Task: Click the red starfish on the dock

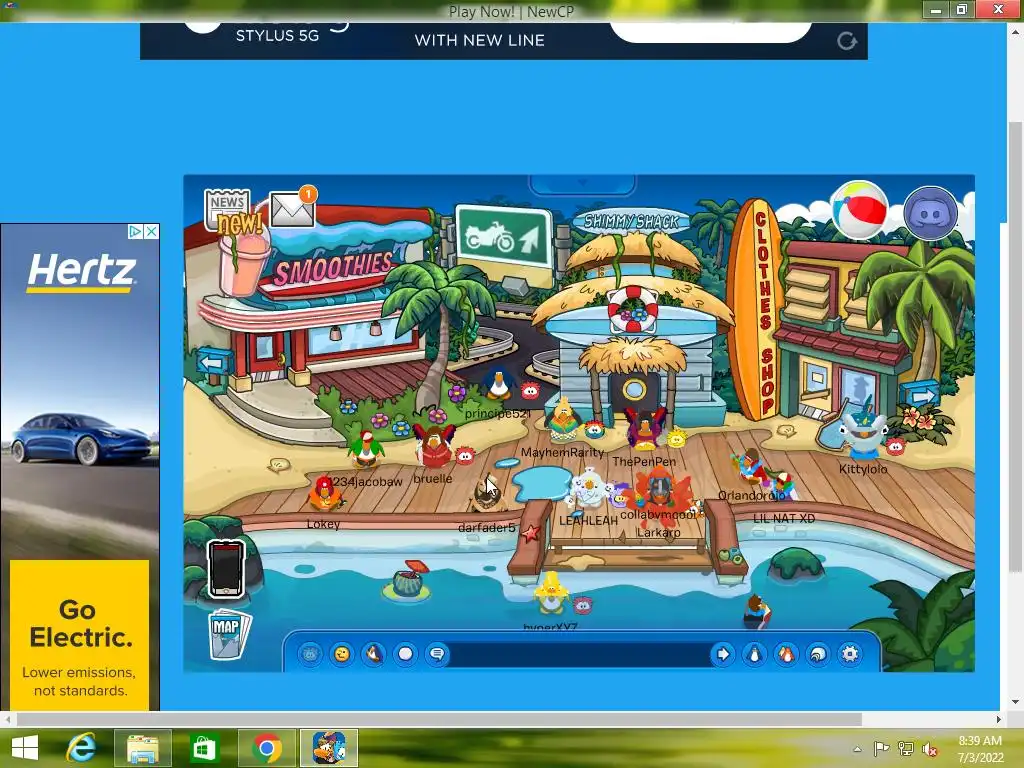Action: 530,534
